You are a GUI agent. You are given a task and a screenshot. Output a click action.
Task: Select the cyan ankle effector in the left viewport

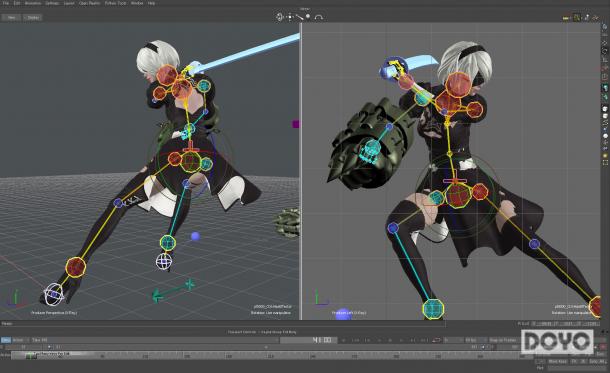(x=168, y=243)
